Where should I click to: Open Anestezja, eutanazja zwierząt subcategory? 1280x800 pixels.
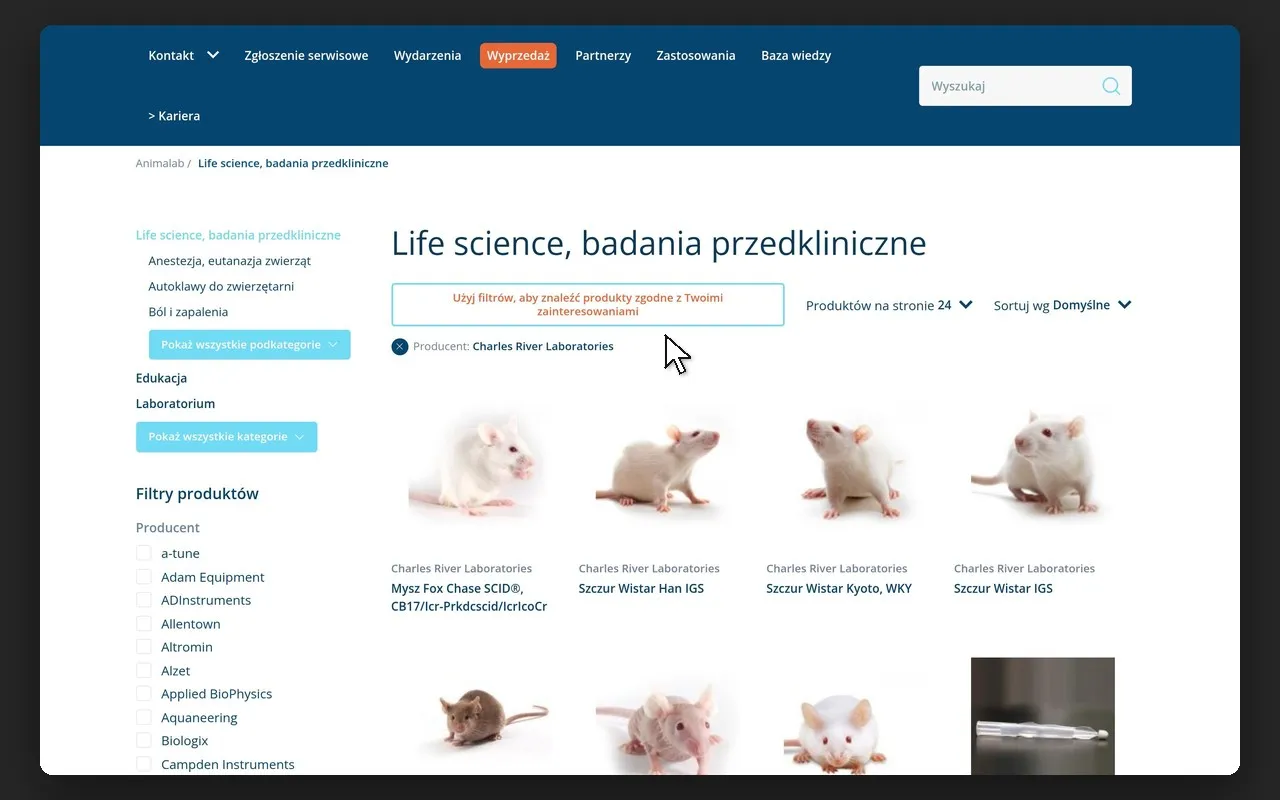point(230,261)
